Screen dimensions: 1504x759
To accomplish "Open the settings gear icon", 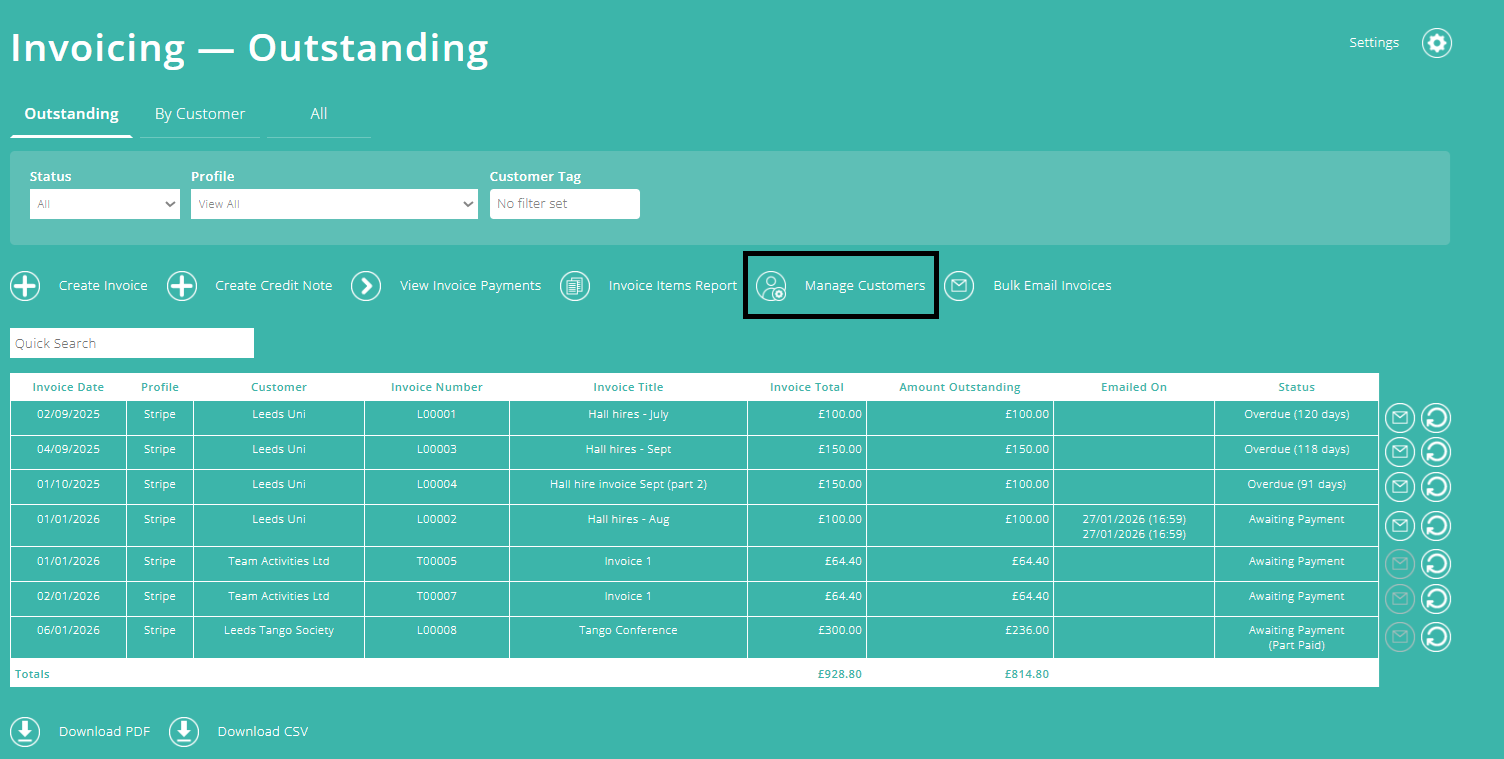I will point(1437,43).
